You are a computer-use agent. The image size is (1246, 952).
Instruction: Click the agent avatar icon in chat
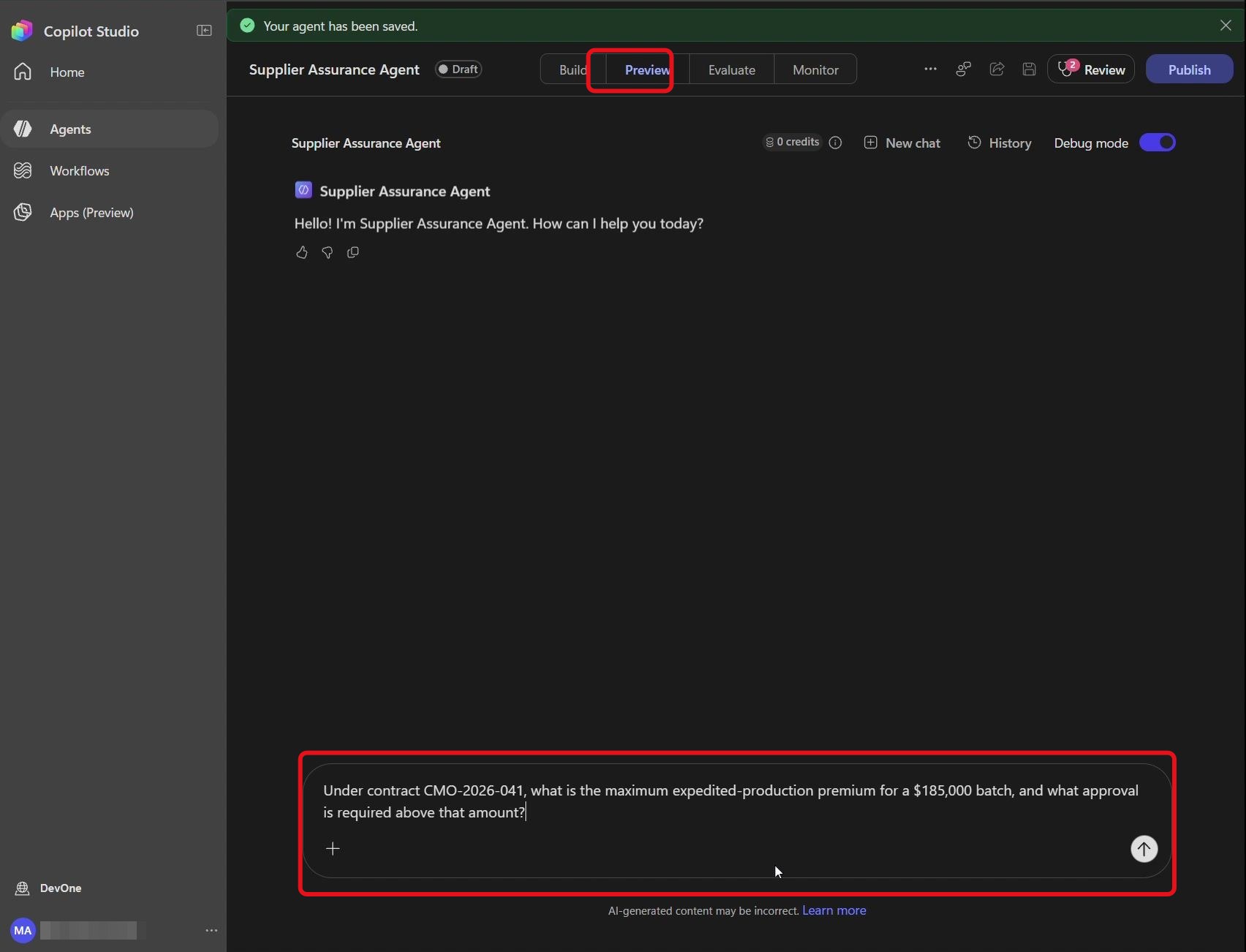pyautogui.click(x=303, y=190)
